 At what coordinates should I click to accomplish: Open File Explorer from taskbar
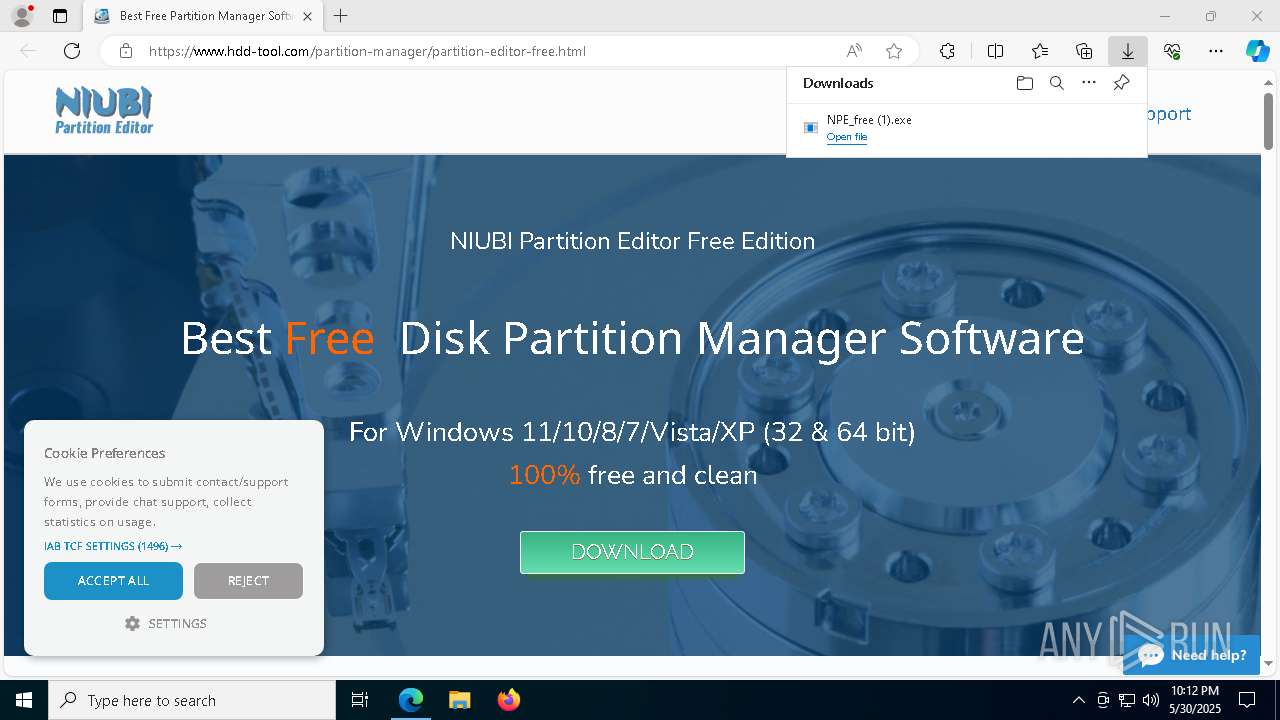[459, 700]
